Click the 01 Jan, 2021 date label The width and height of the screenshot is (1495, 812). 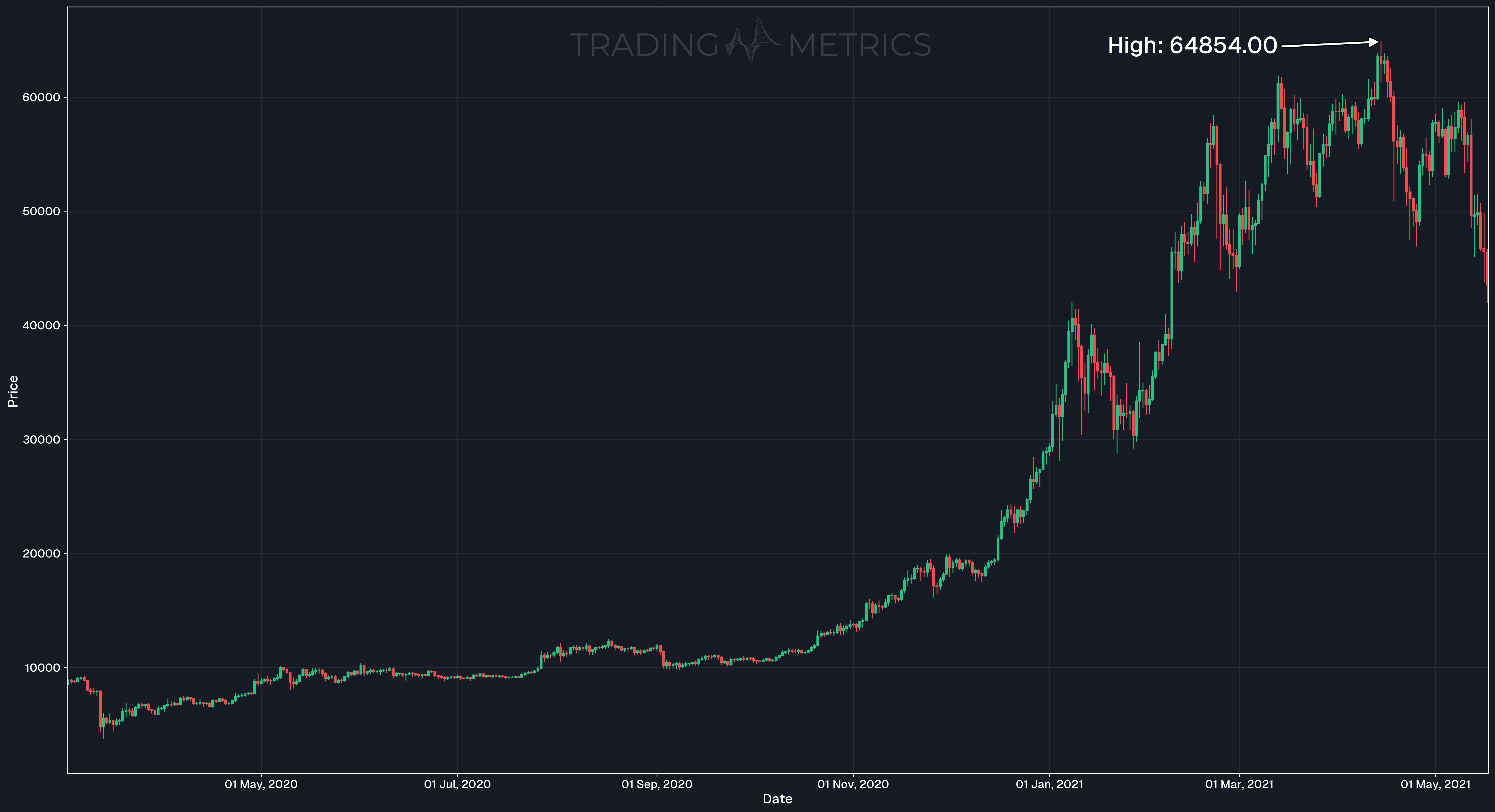1049,785
